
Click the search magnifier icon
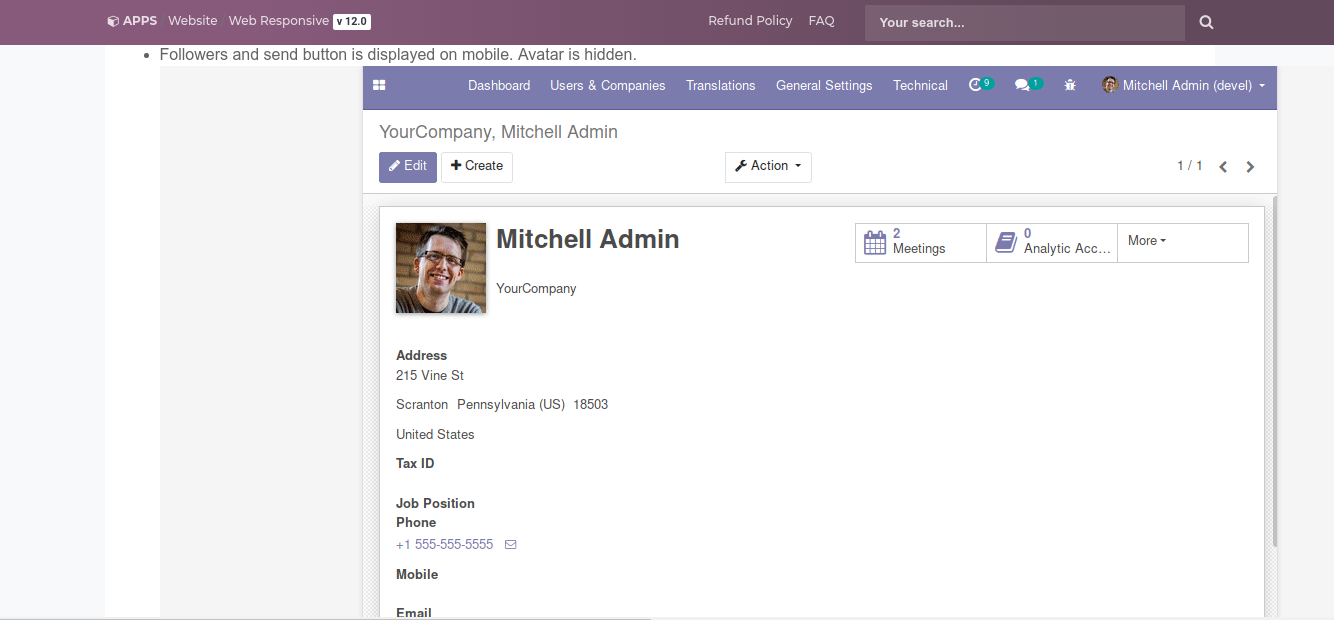click(x=1206, y=22)
